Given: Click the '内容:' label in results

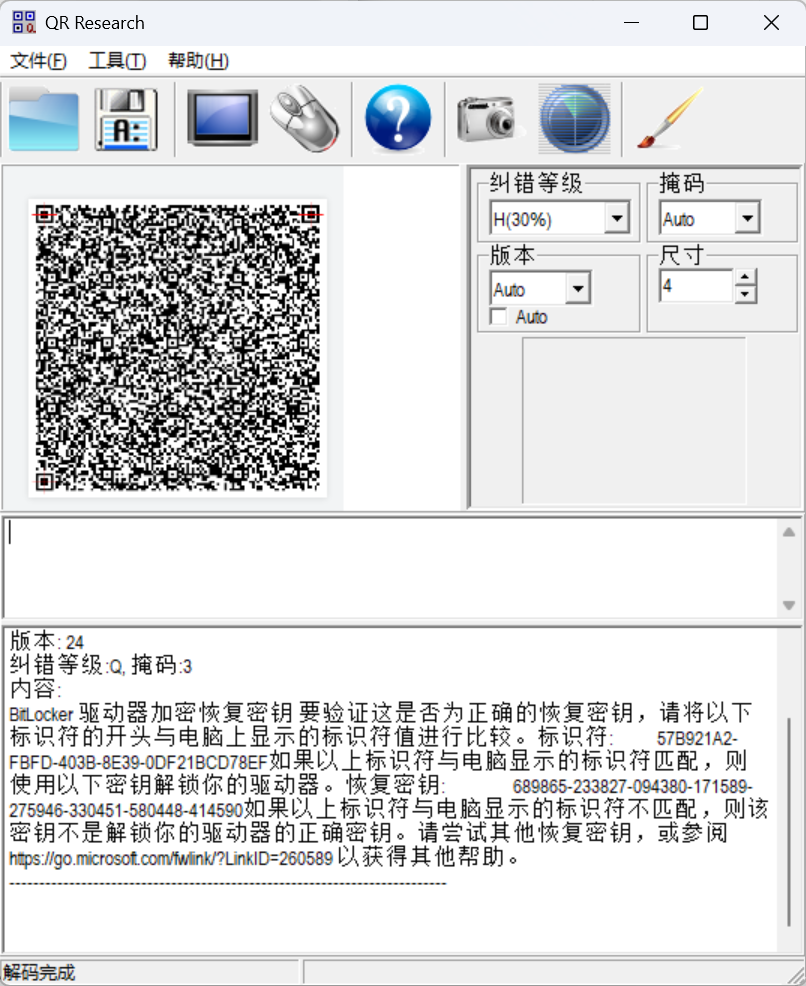Looking at the screenshot, I should click(35, 689).
